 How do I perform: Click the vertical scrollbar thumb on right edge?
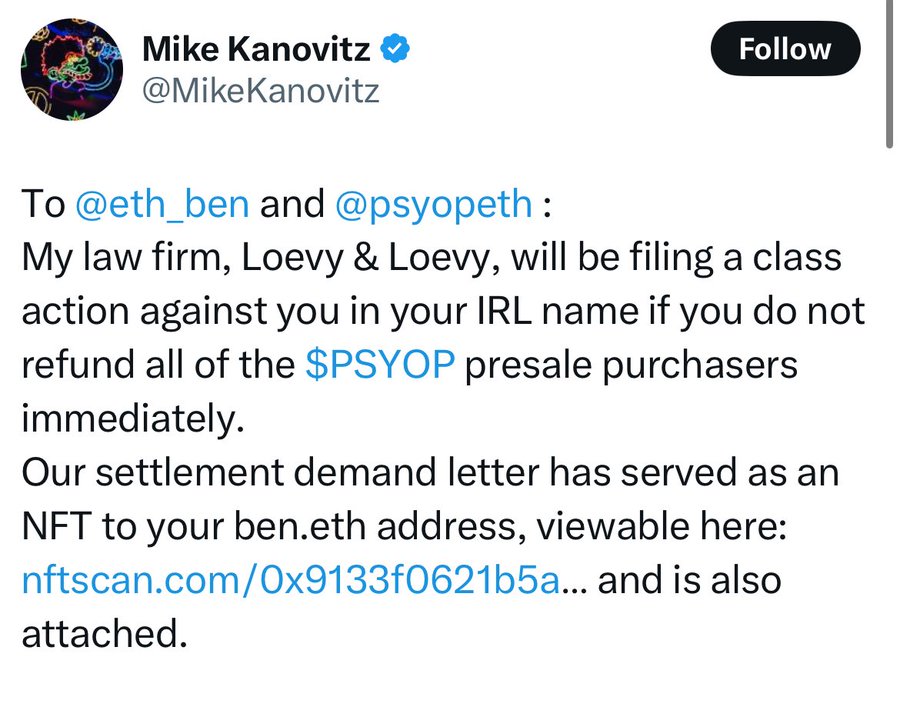click(889, 75)
